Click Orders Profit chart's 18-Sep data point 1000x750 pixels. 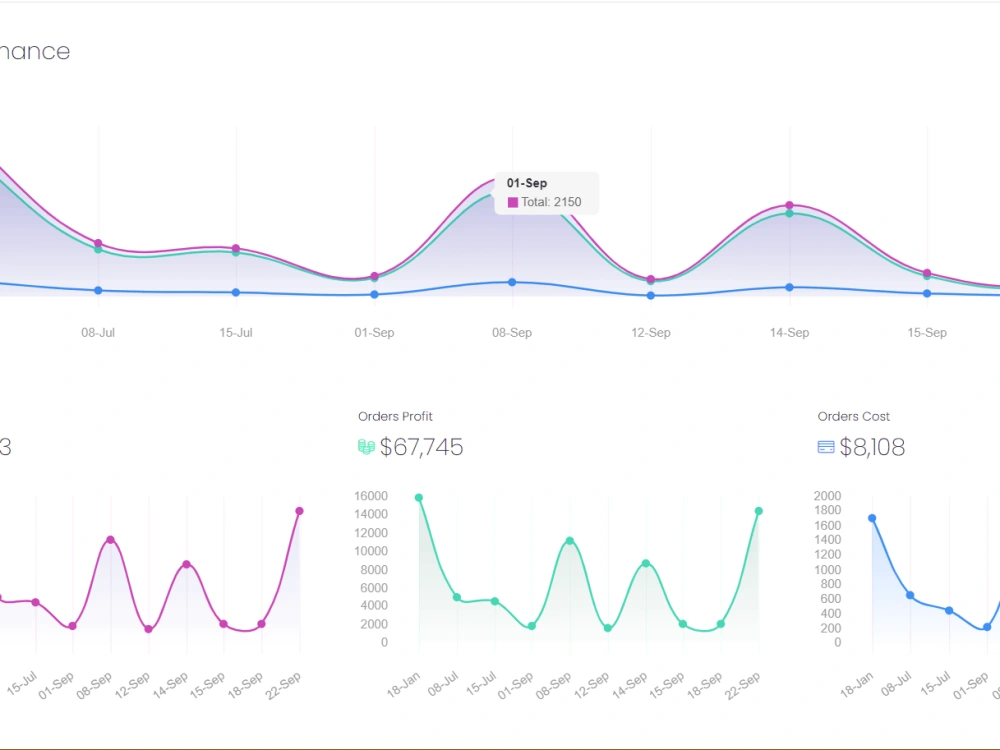[x=721, y=624]
